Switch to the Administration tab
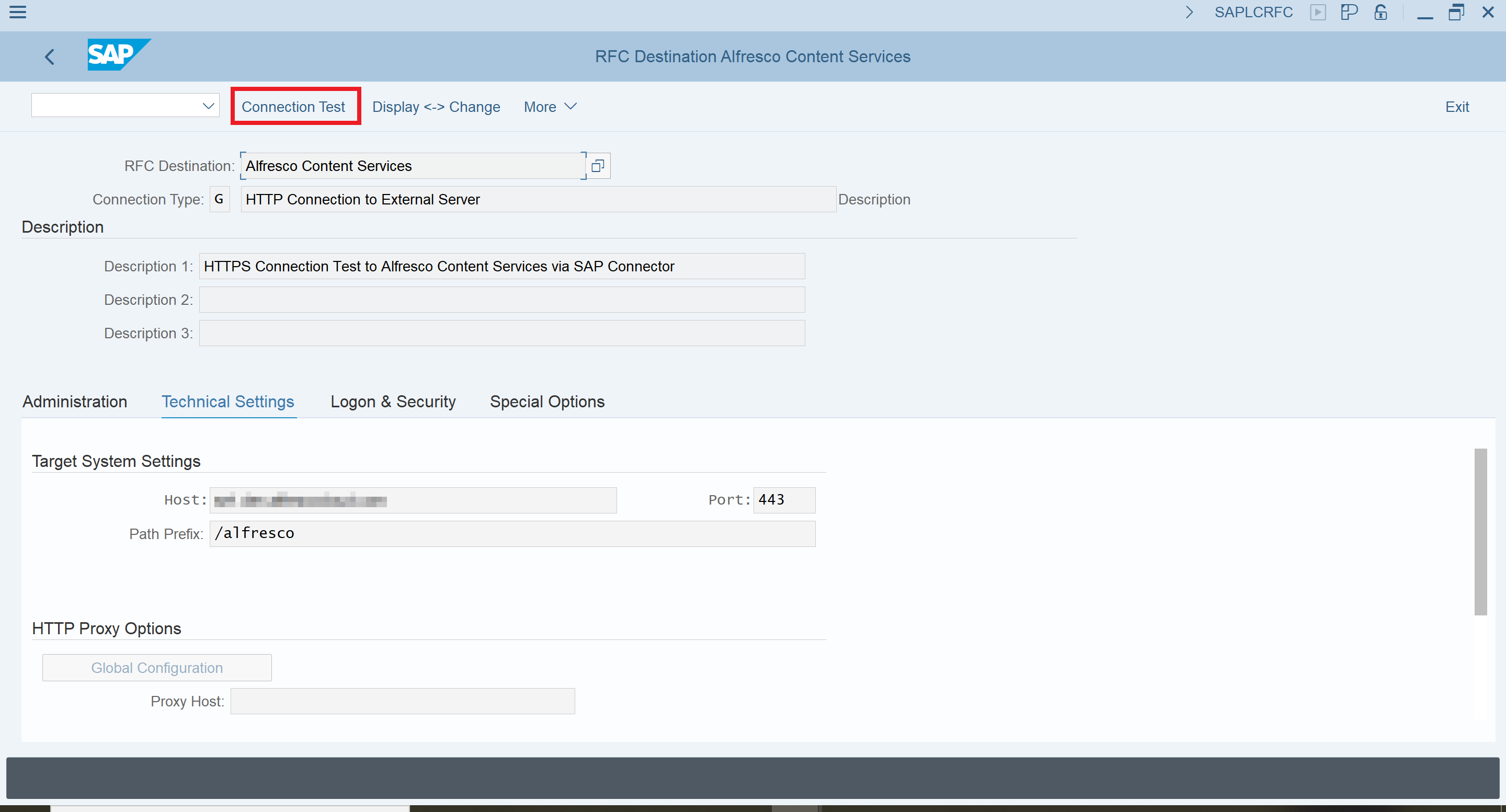 click(75, 402)
